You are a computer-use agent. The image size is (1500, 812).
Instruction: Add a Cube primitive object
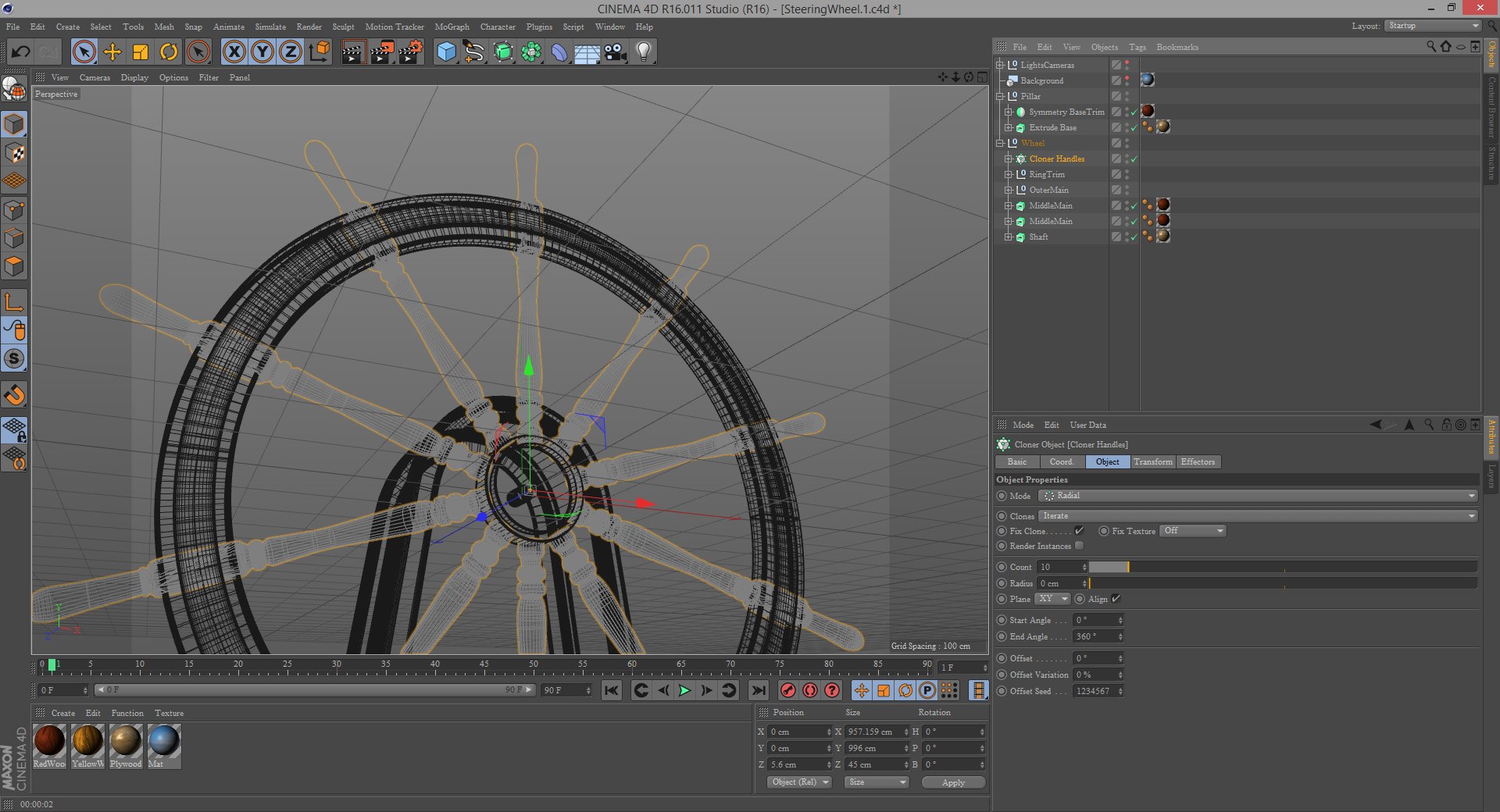tap(446, 52)
